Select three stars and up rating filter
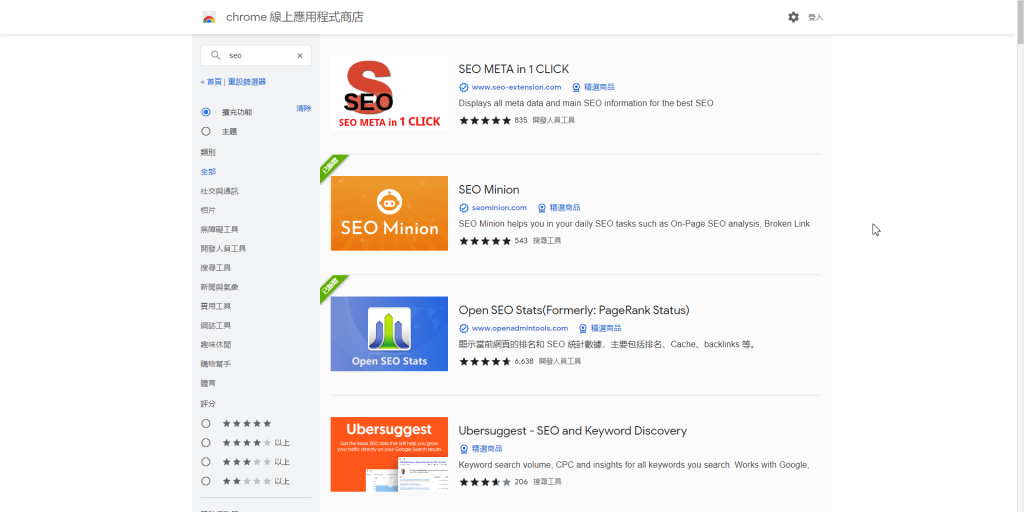 click(206, 462)
